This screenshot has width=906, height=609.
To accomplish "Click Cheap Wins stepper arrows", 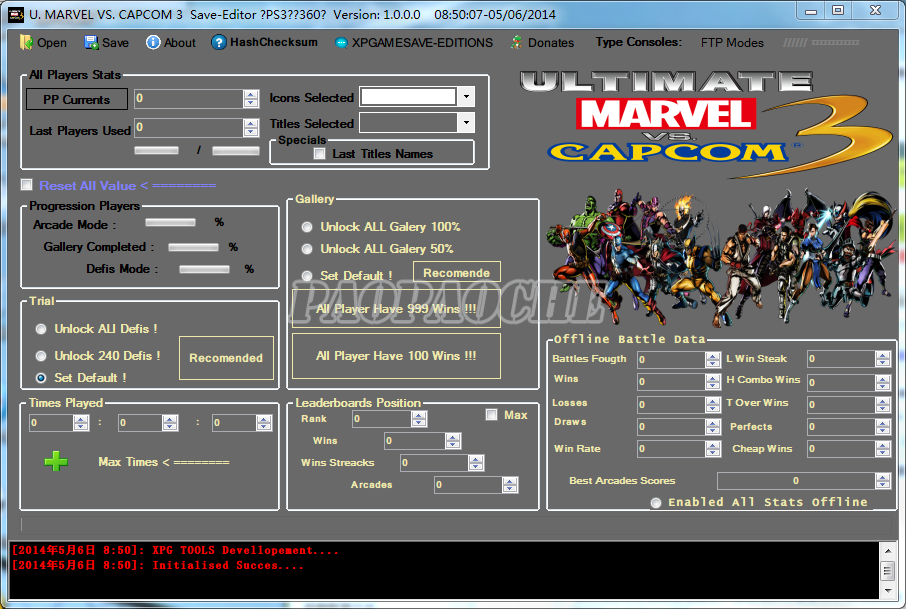I will pyautogui.click(x=882, y=449).
